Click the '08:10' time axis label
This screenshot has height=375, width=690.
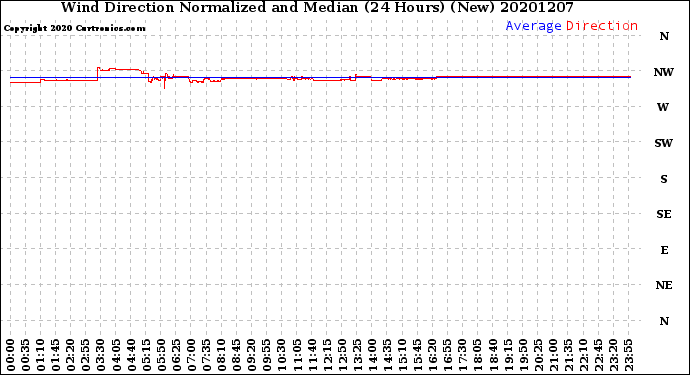coord(221,356)
